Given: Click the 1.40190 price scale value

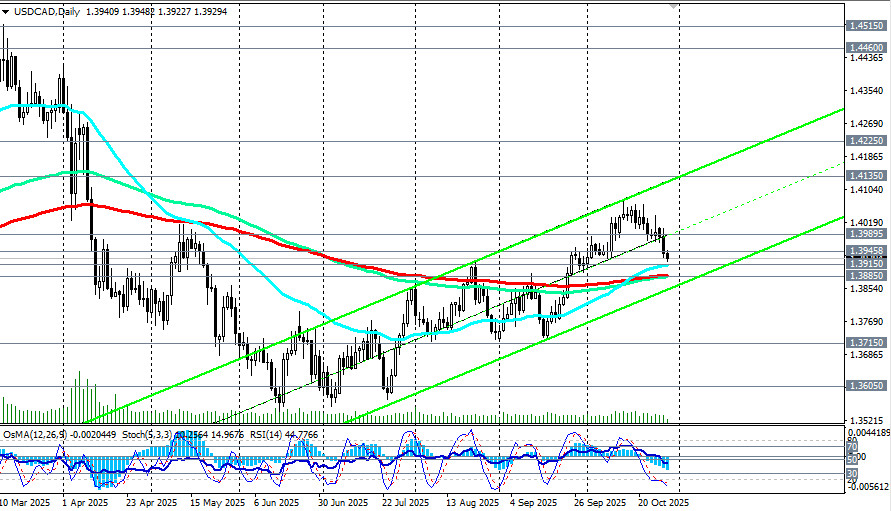Looking at the screenshot, I should pyautogui.click(x=867, y=223).
